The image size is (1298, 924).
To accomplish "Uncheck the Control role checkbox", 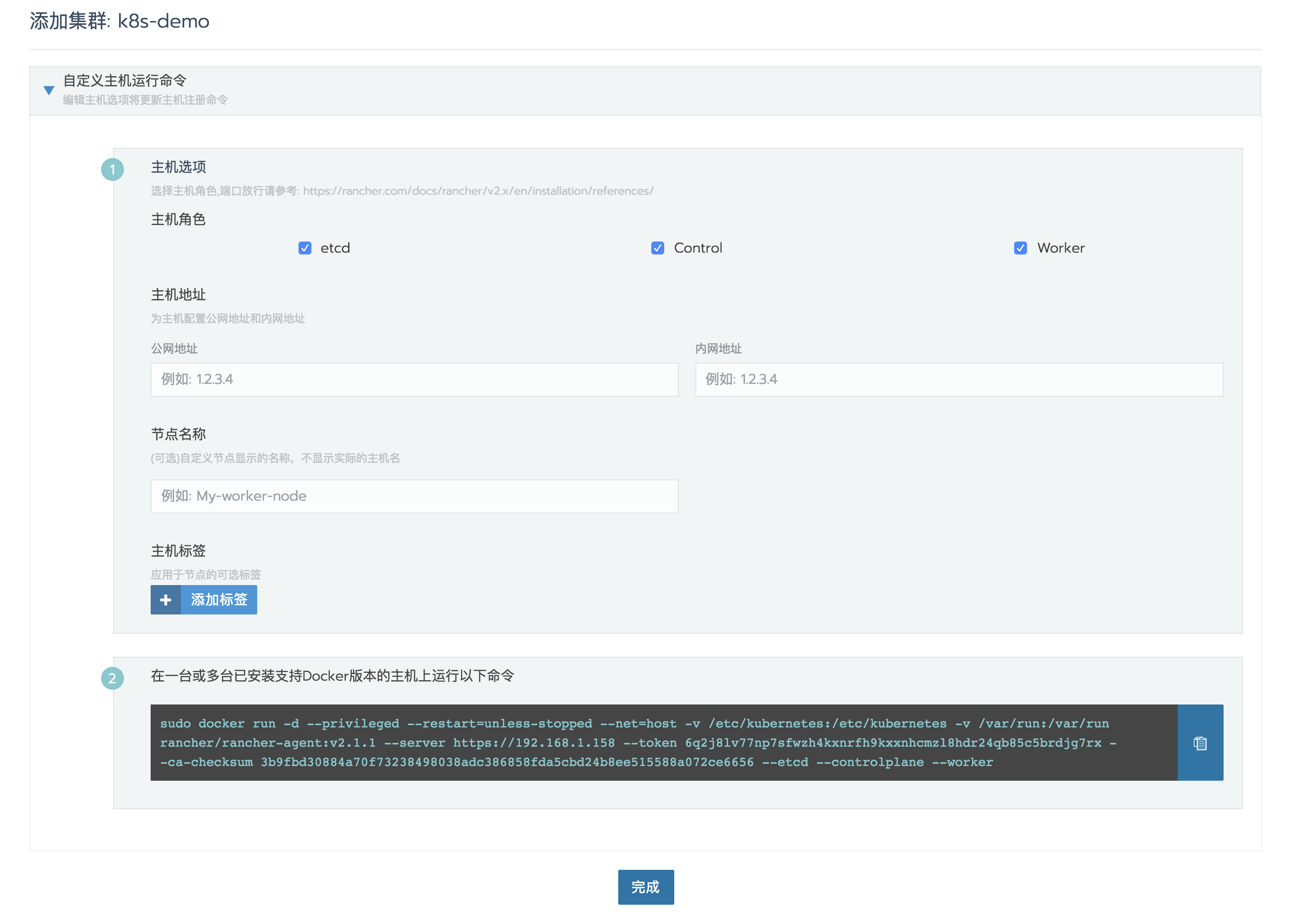I will pos(657,248).
